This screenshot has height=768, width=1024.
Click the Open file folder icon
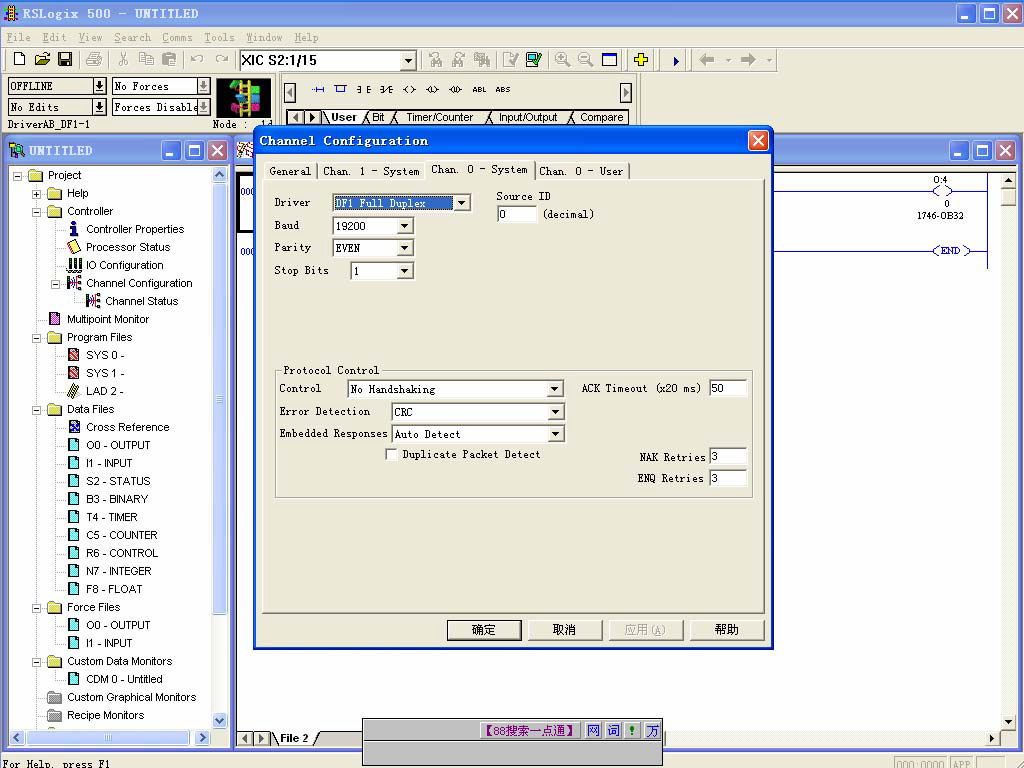(42, 59)
